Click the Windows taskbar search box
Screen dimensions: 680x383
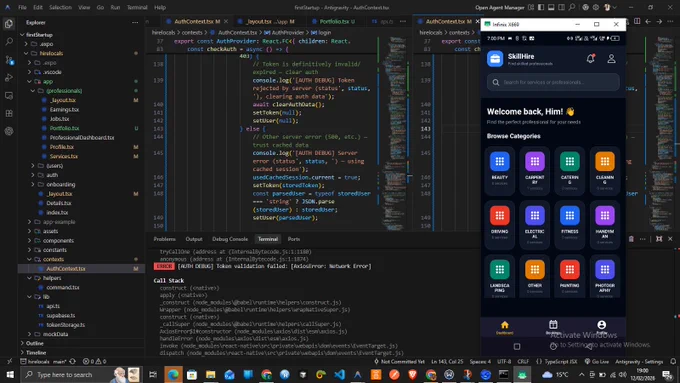click(x=82, y=374)
